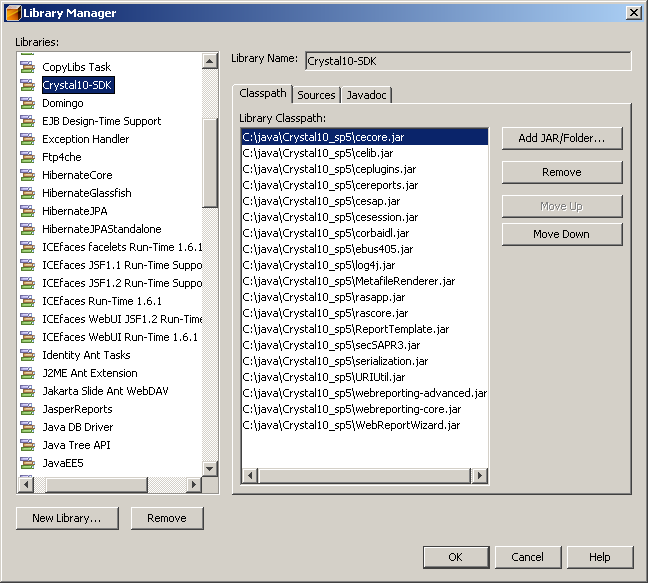
Task: Select webreporting-advanced.jar classpath entry
Action: 364,393
